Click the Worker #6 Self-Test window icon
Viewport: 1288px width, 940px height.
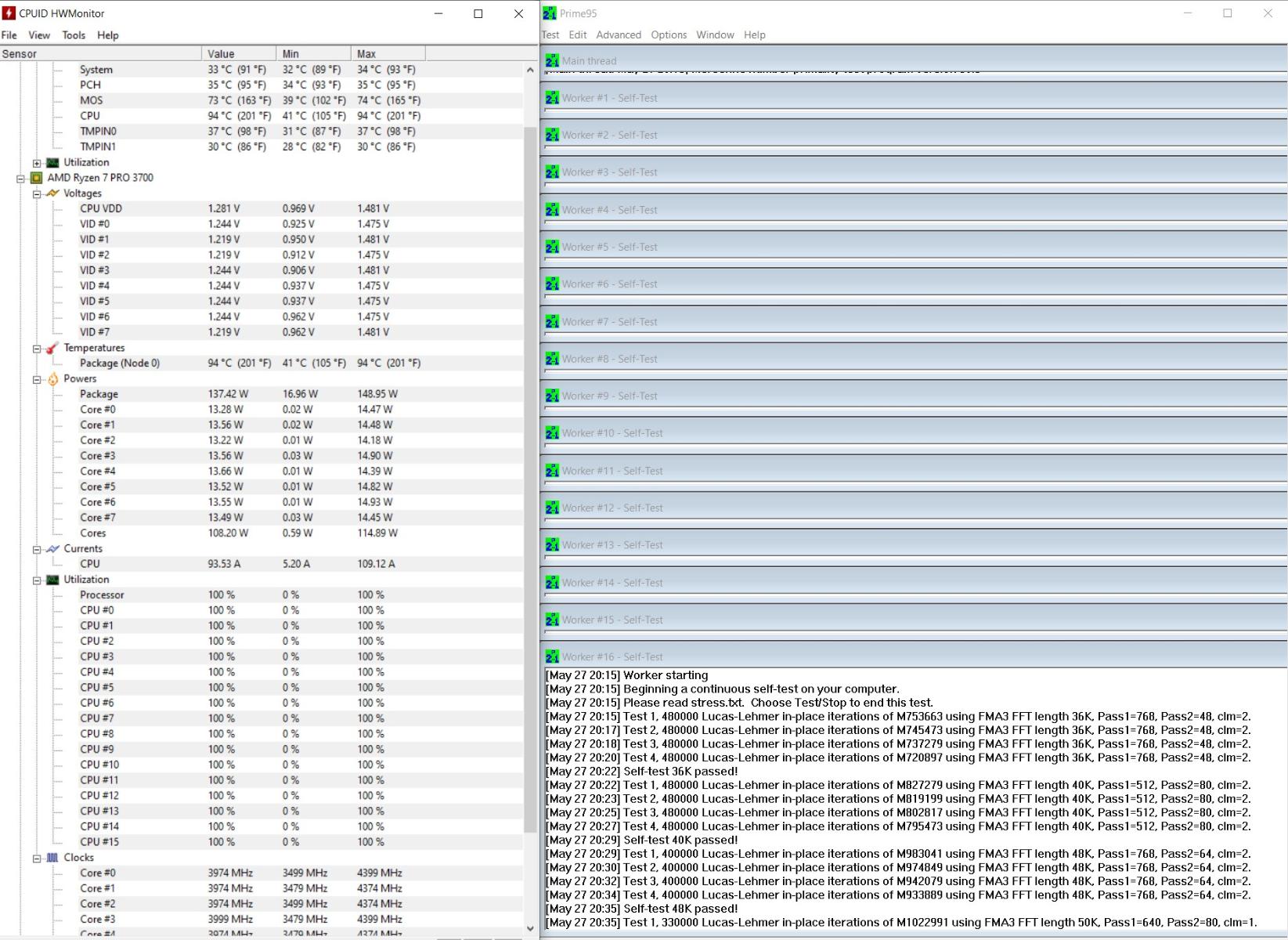coord(552,284)
